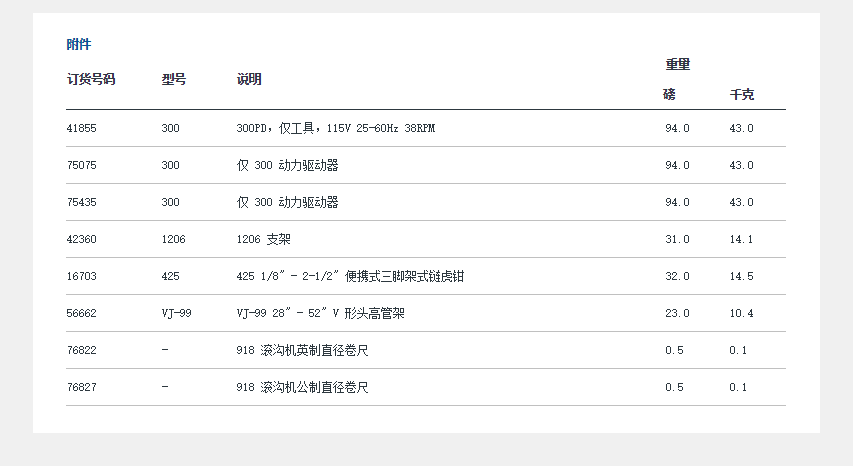Select the 千克 weight sub-header
854x466 pixels.
(x=741, y=95)
